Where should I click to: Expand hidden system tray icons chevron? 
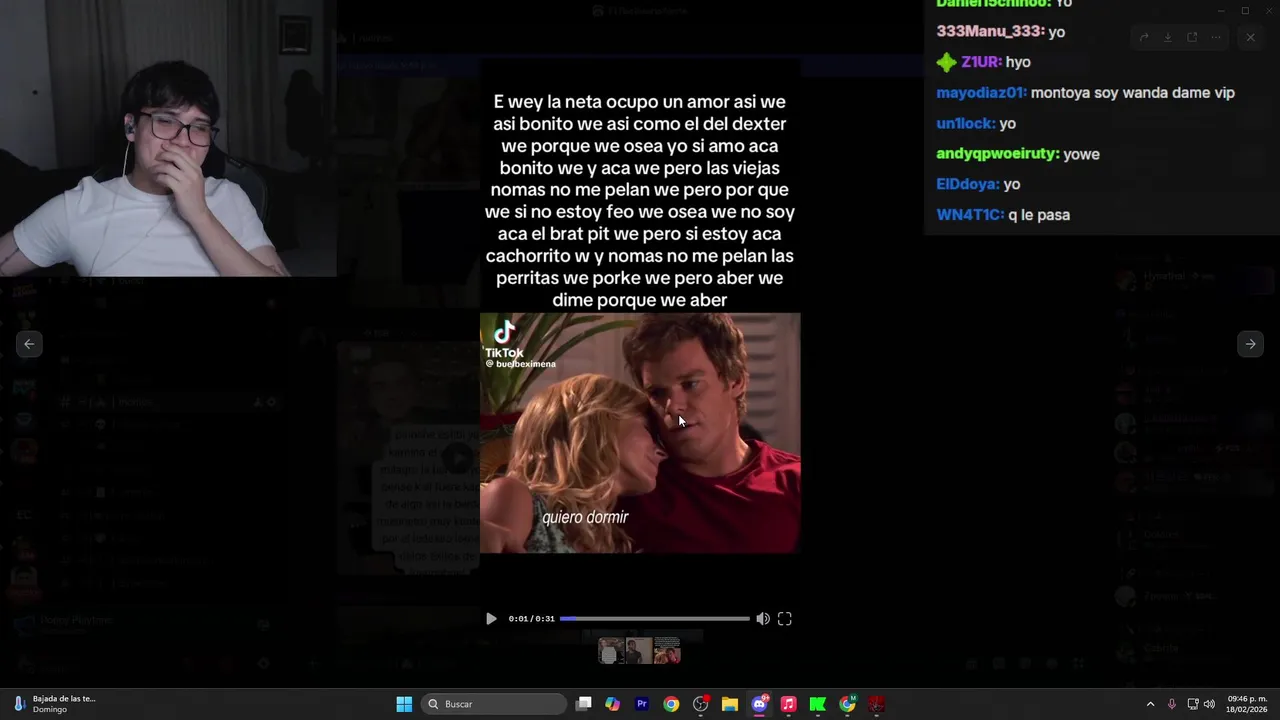1150,704
